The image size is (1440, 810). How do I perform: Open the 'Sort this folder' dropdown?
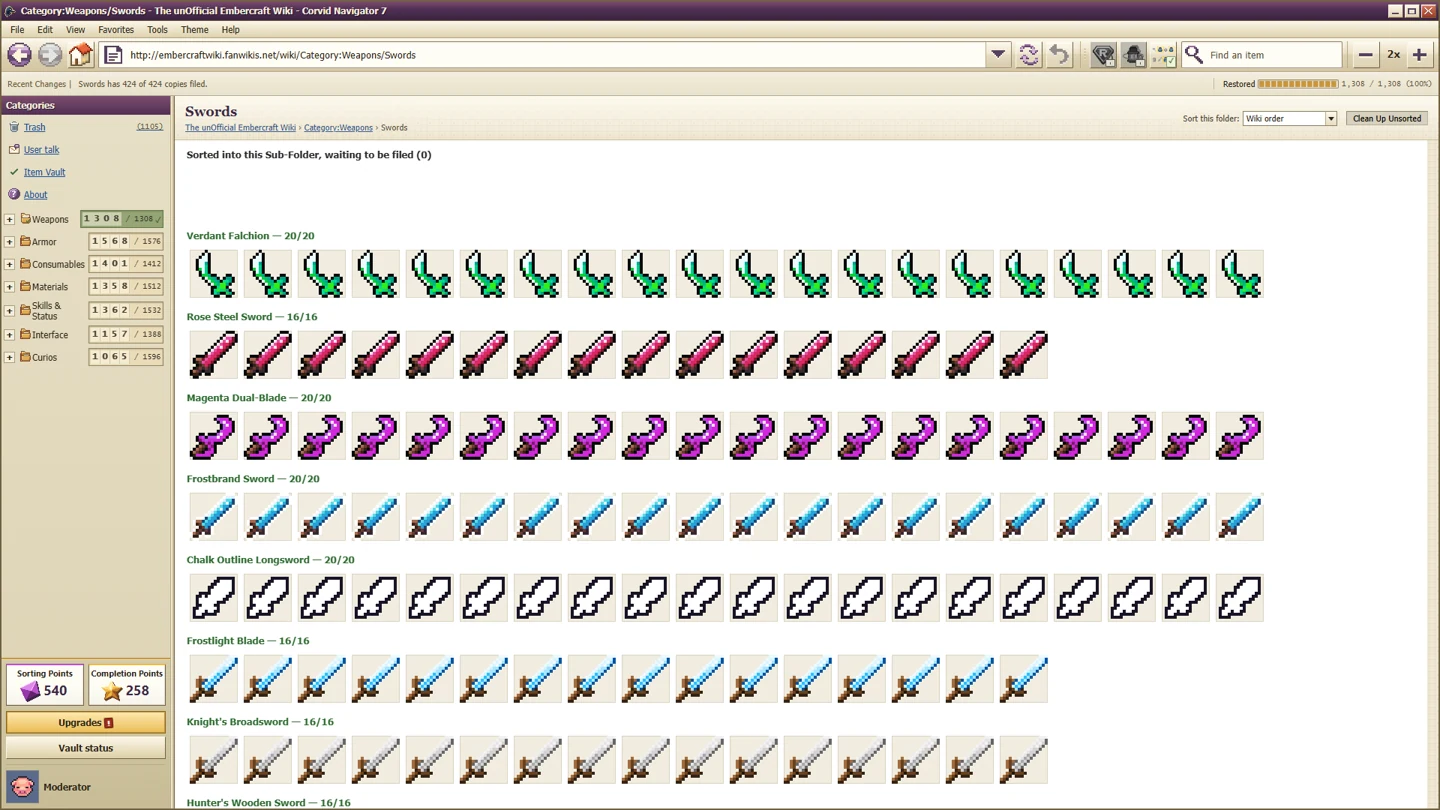click(1290, 119)
